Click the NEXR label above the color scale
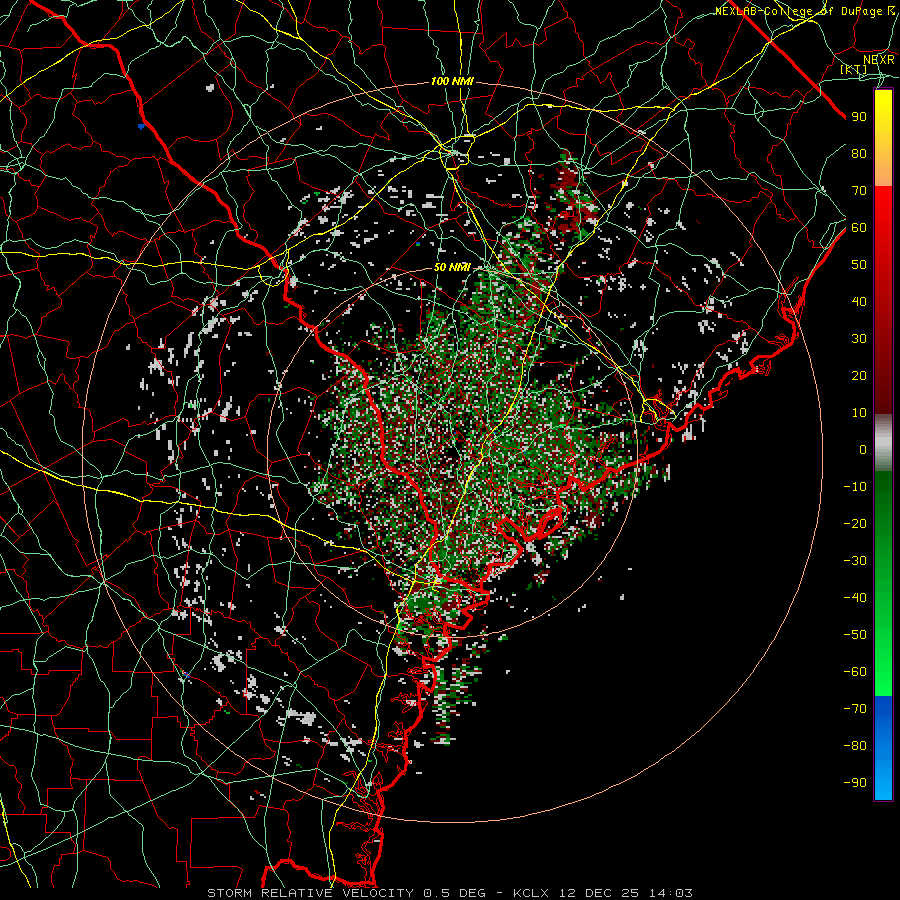 point(878,60)
